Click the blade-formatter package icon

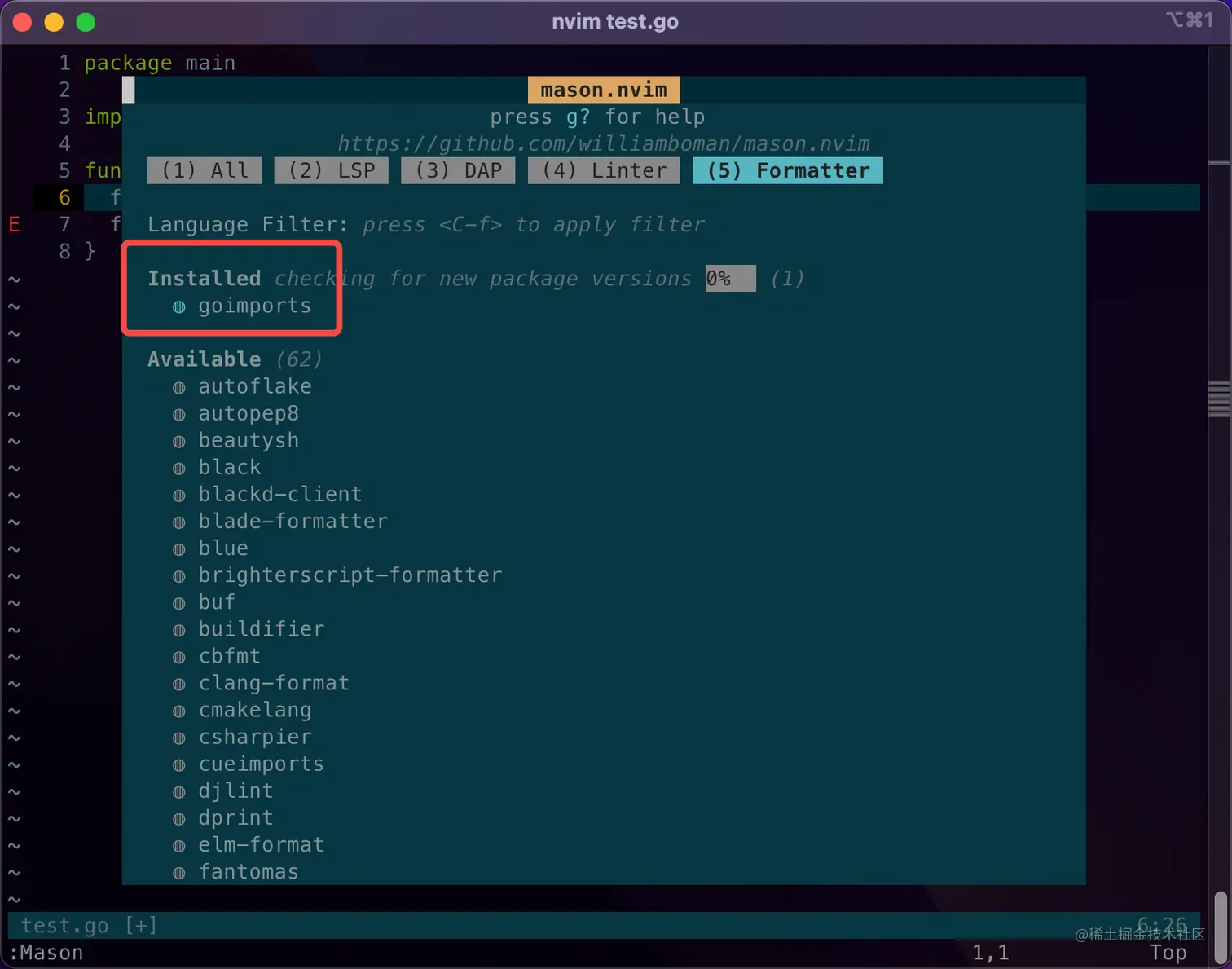click(179, 522)
